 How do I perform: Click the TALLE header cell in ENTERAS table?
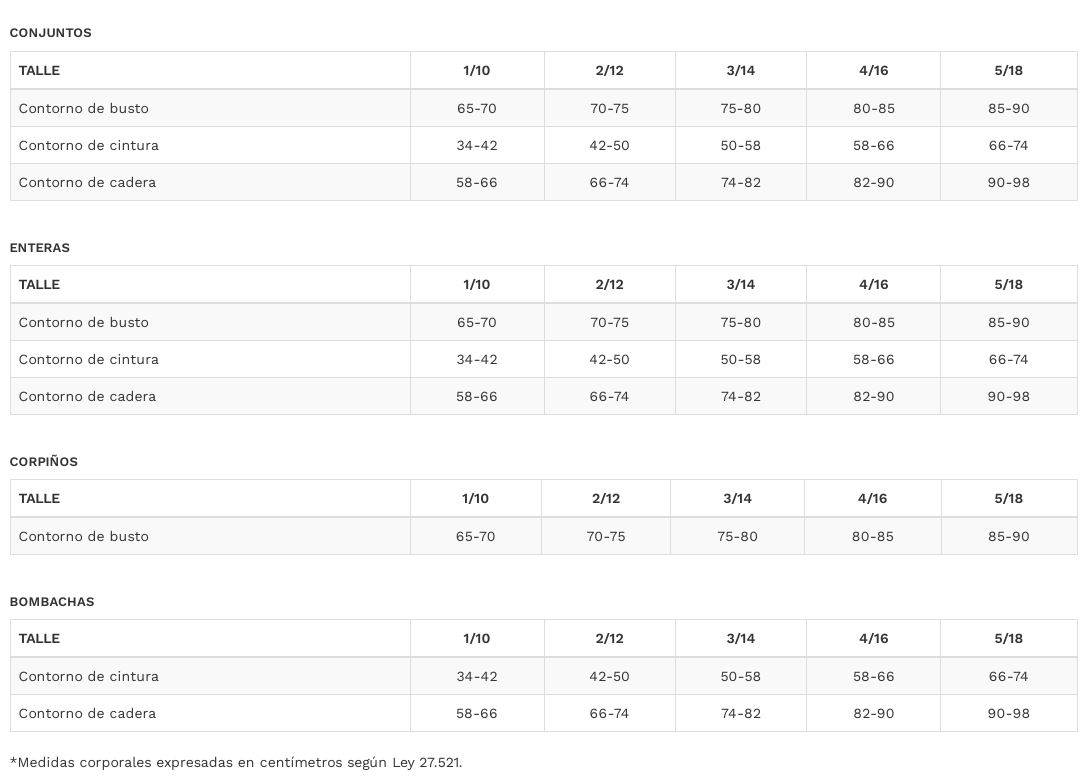pos(39,284)
